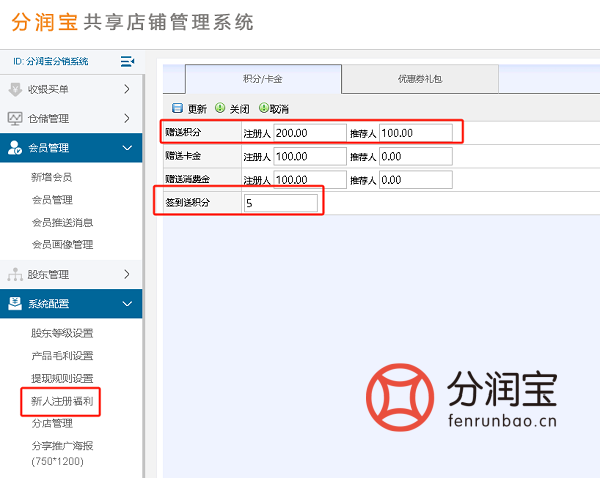Viewport: 600px width, 478px height.
Task: Open 会员管理 submenu link 新增会员
Action: (52, 178)
